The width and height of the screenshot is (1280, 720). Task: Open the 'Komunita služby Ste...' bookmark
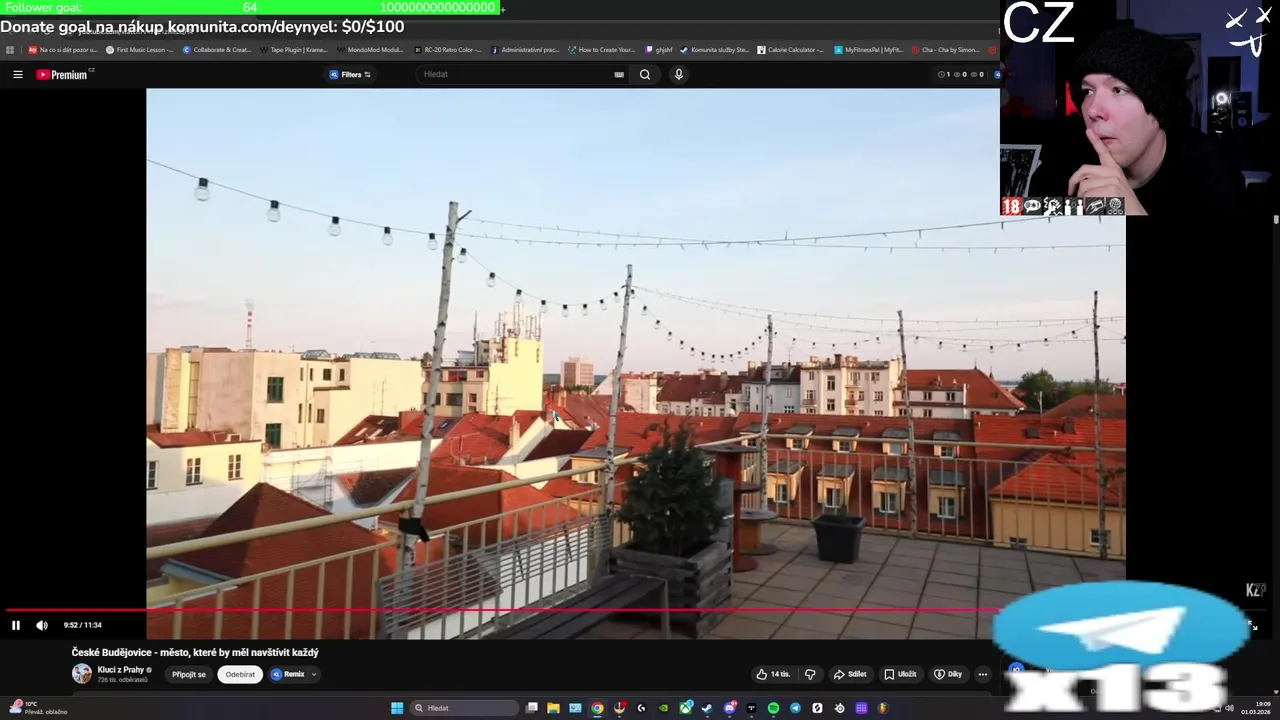716,50
